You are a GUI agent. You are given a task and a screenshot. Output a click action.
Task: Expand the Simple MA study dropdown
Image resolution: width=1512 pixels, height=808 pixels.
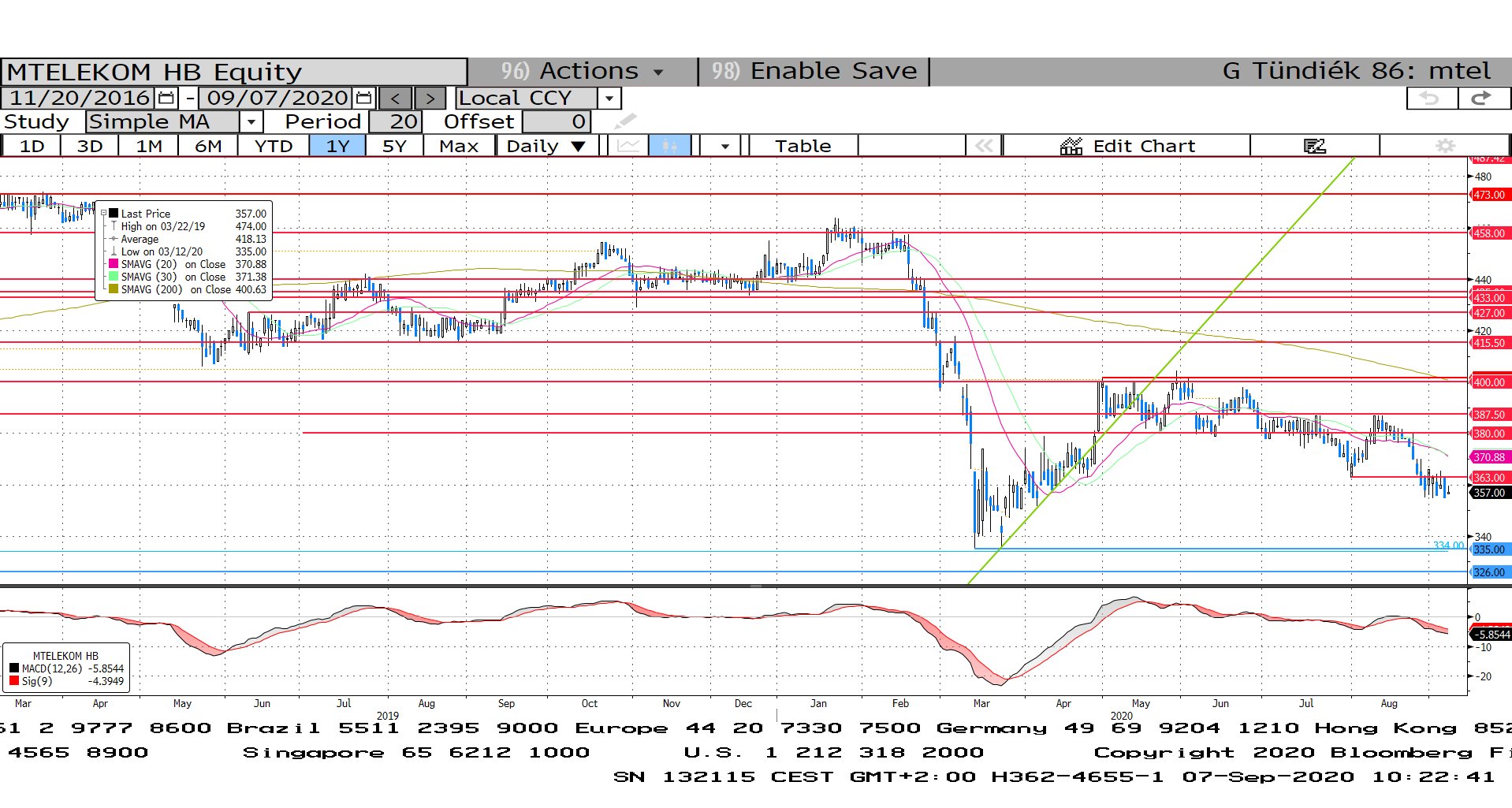(251, 122)
